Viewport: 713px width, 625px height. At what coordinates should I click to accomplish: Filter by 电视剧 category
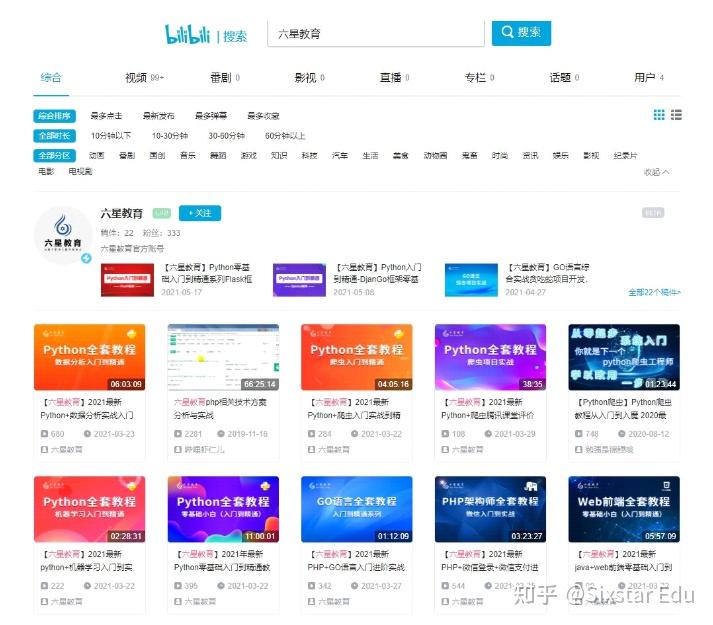(80, 171)
